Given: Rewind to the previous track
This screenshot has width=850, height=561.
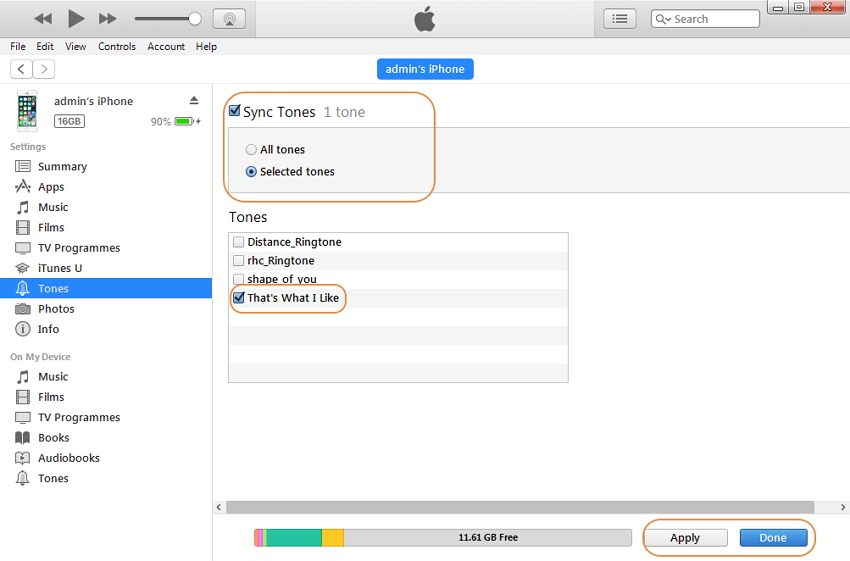Looking at the screenshot, I should (43, 18).
